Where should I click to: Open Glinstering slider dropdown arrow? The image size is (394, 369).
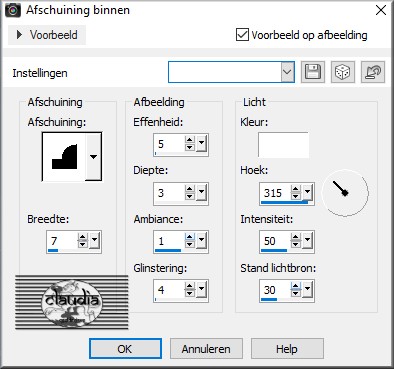click(201, 289)
